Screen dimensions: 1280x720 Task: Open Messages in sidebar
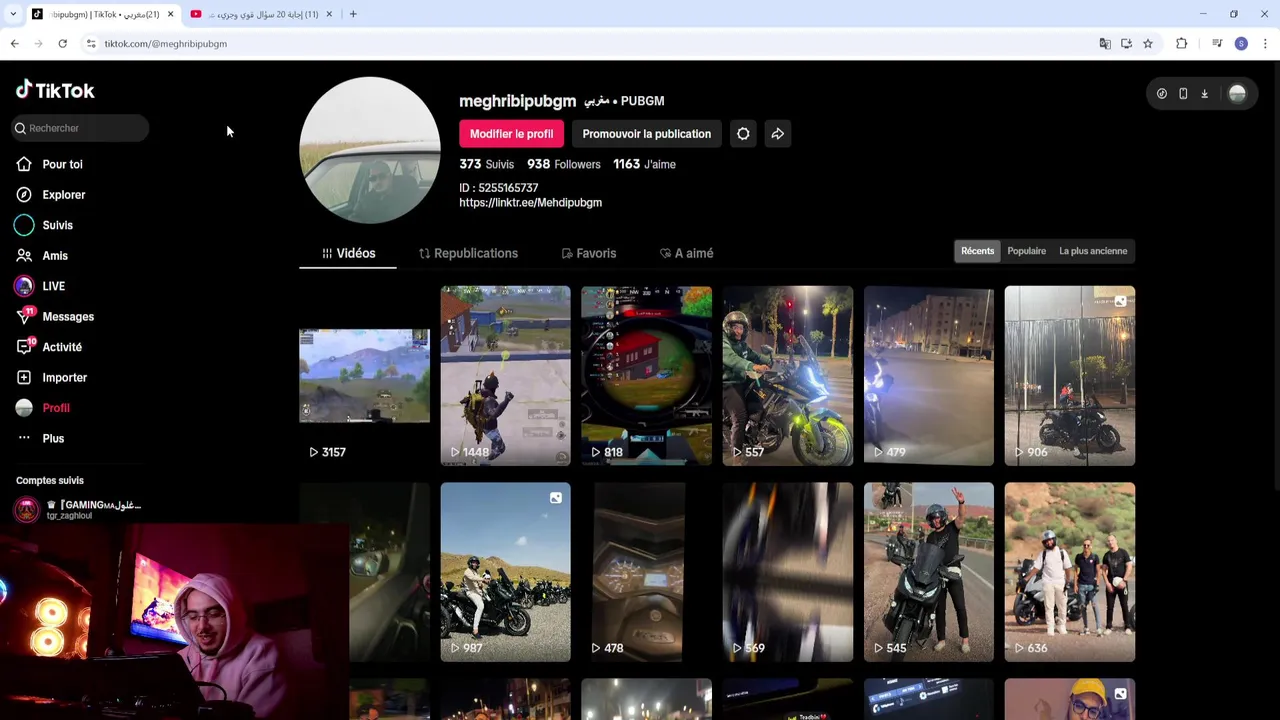pos(68,317)
